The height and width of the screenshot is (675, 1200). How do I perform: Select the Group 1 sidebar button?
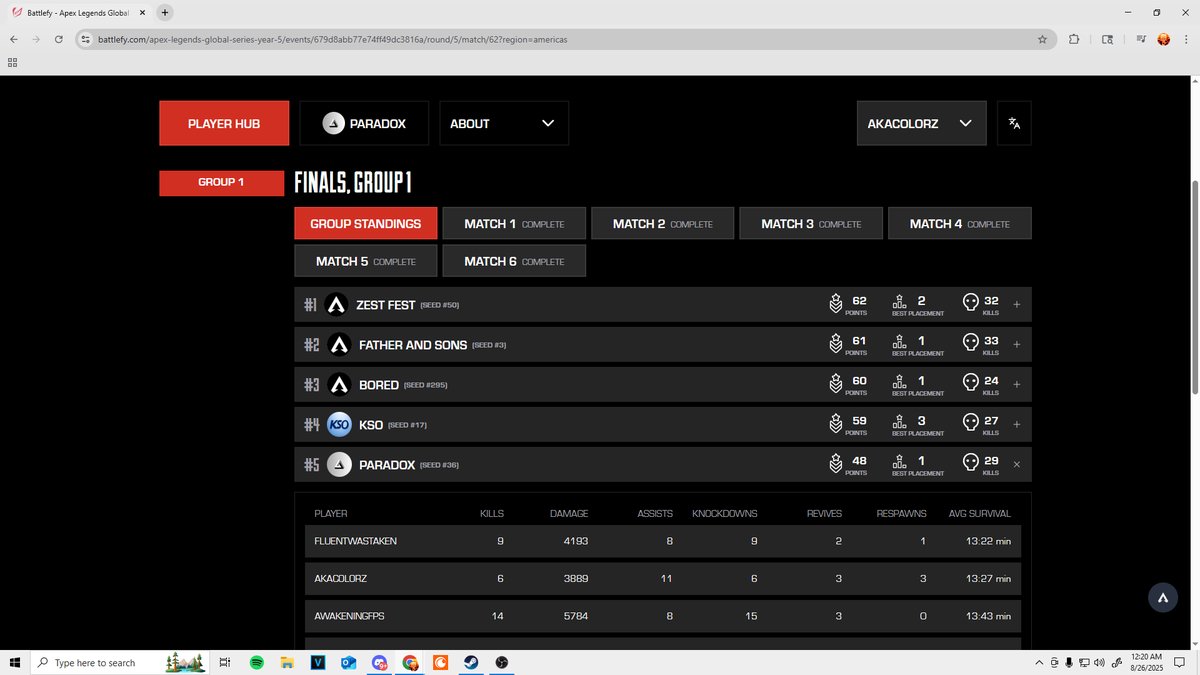tap(221, 183)
